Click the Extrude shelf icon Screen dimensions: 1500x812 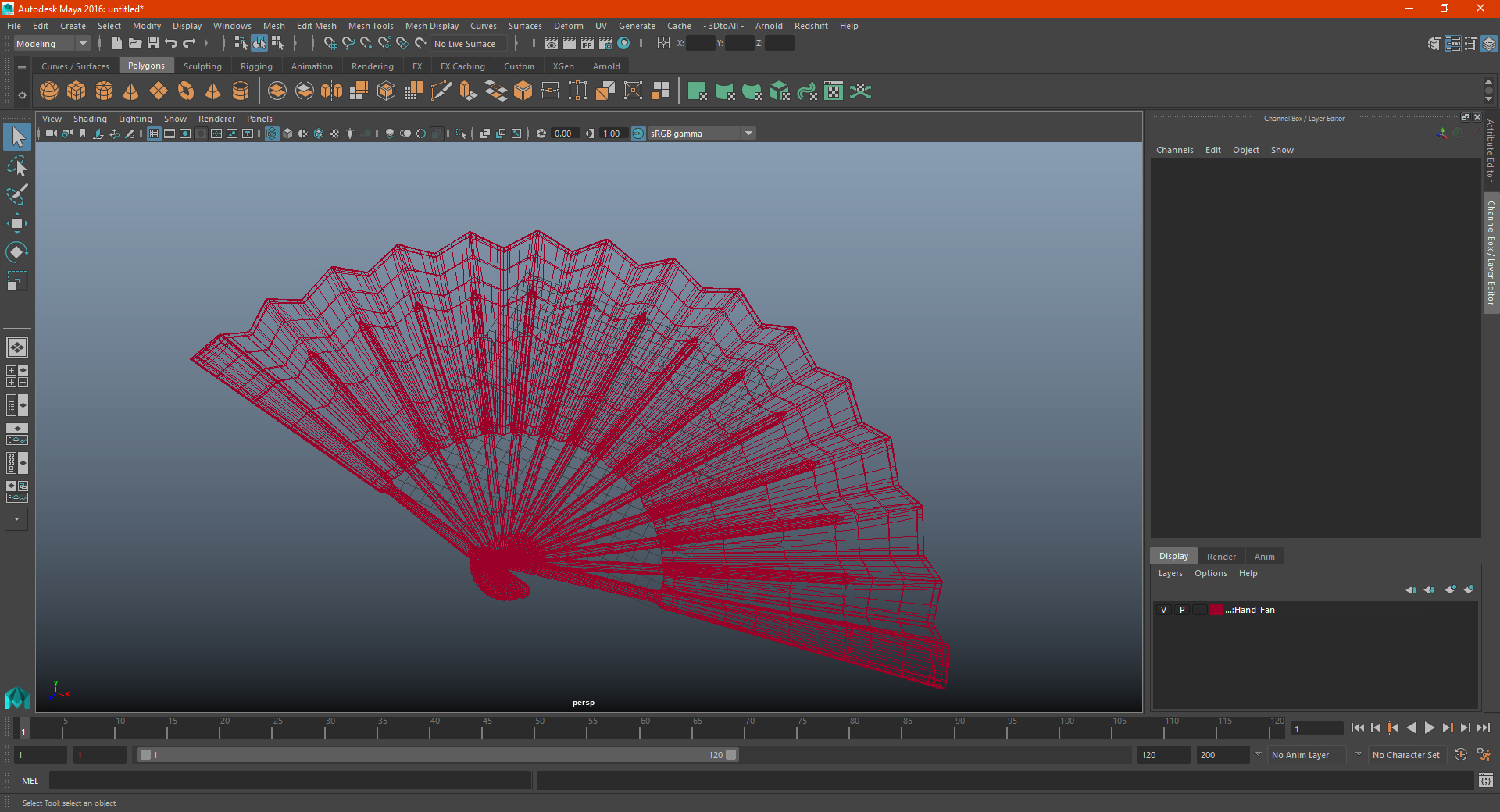[x=469, y=91]
